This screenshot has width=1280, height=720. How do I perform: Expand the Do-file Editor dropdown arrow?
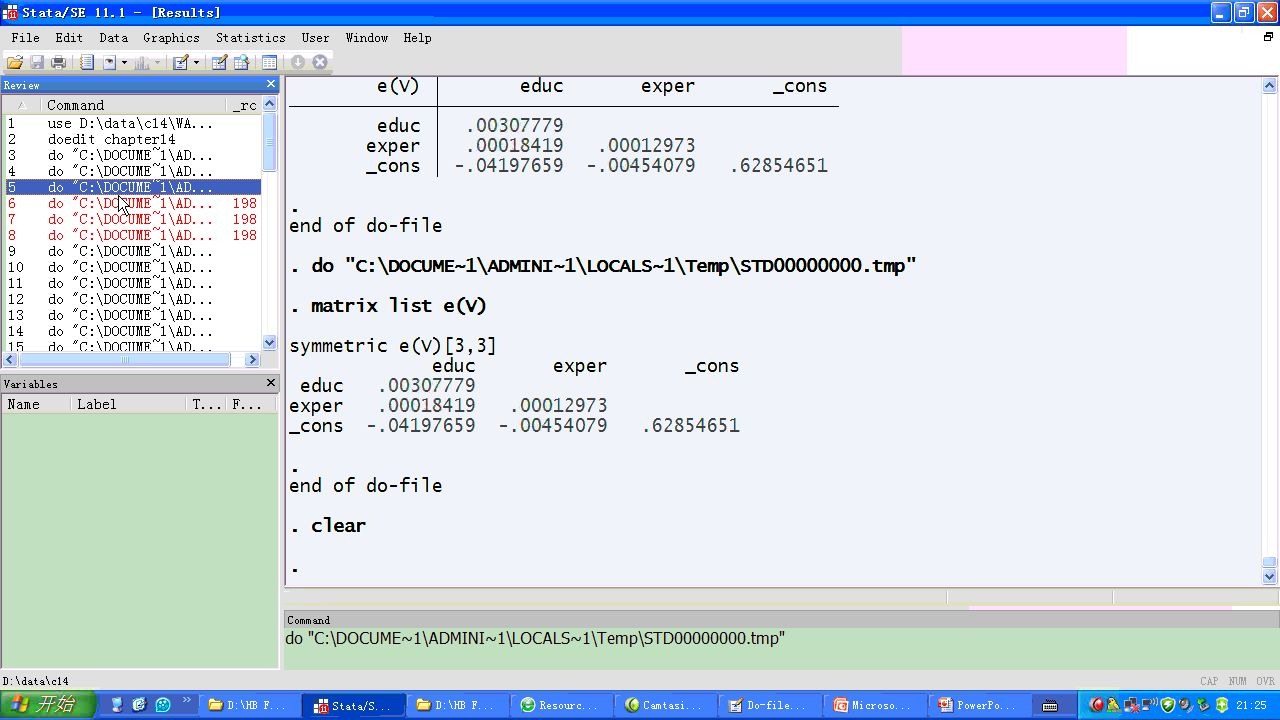click(x=196, y=62)
